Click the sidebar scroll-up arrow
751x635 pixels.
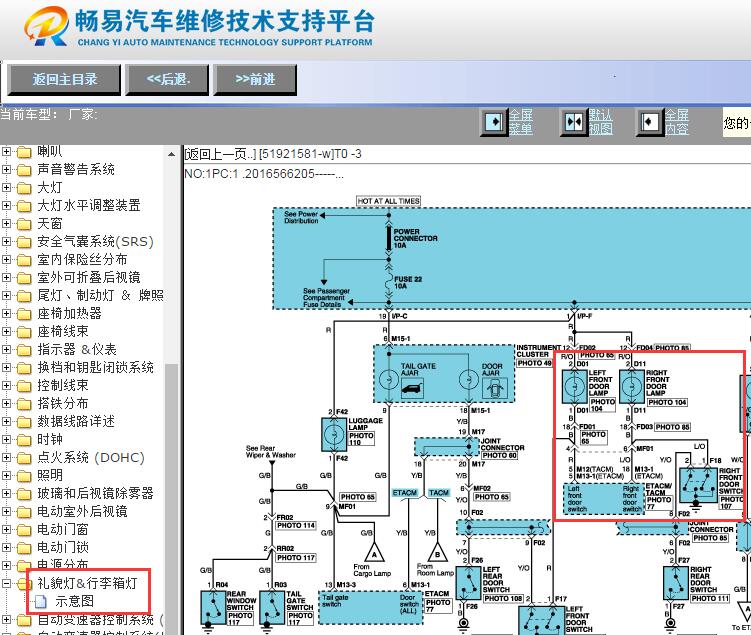pos(171,154)
